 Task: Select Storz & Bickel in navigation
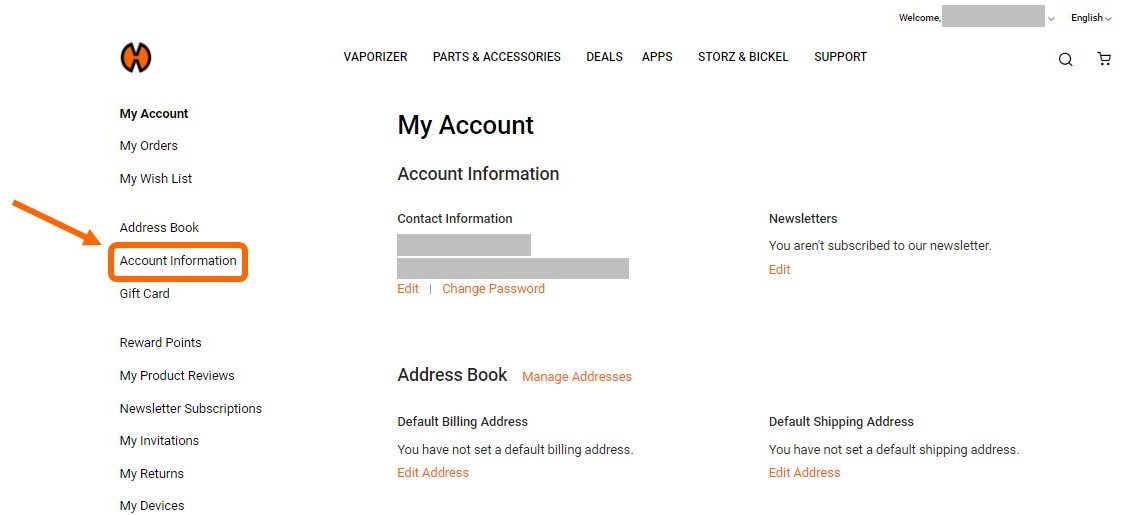coord(743,57)
